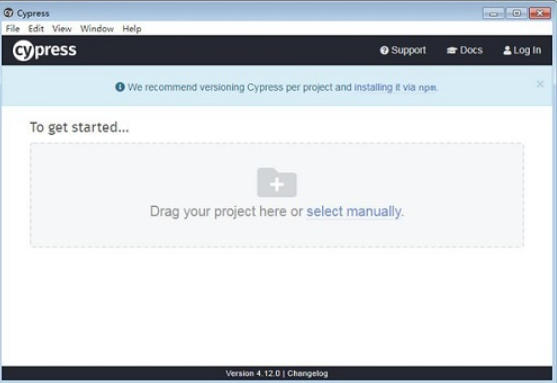This screenshot has height=383, width=557.
Task: Maximize the Cypress window
Action: [517, 14]
